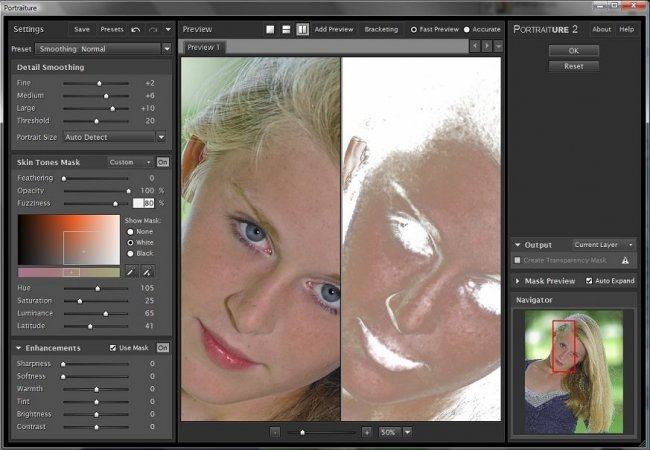Toggle Skin Tones Mask On button
The height and width of the screenshot is (450, 650).
[163, 162]
